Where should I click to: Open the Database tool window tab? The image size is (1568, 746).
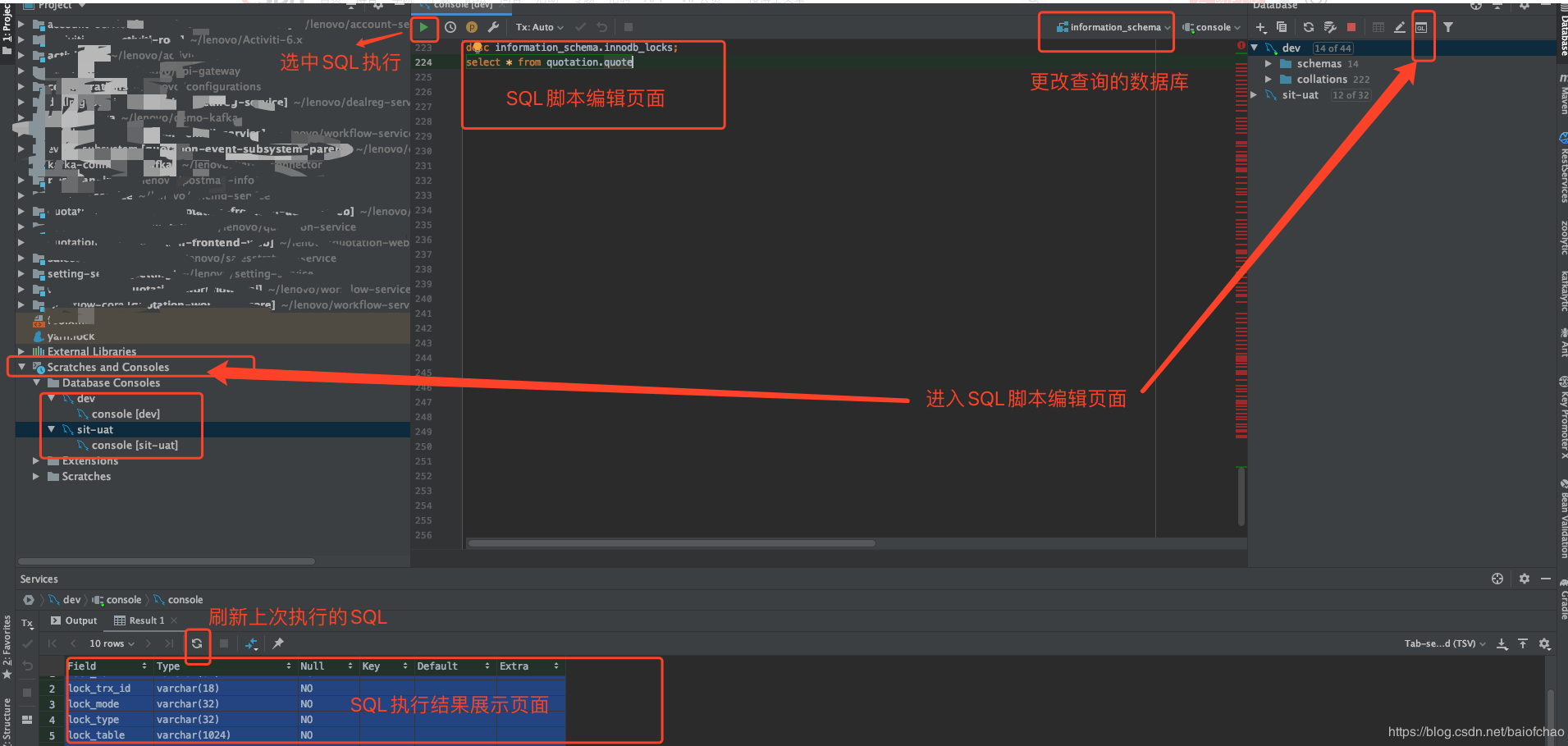click(1562, 30)
